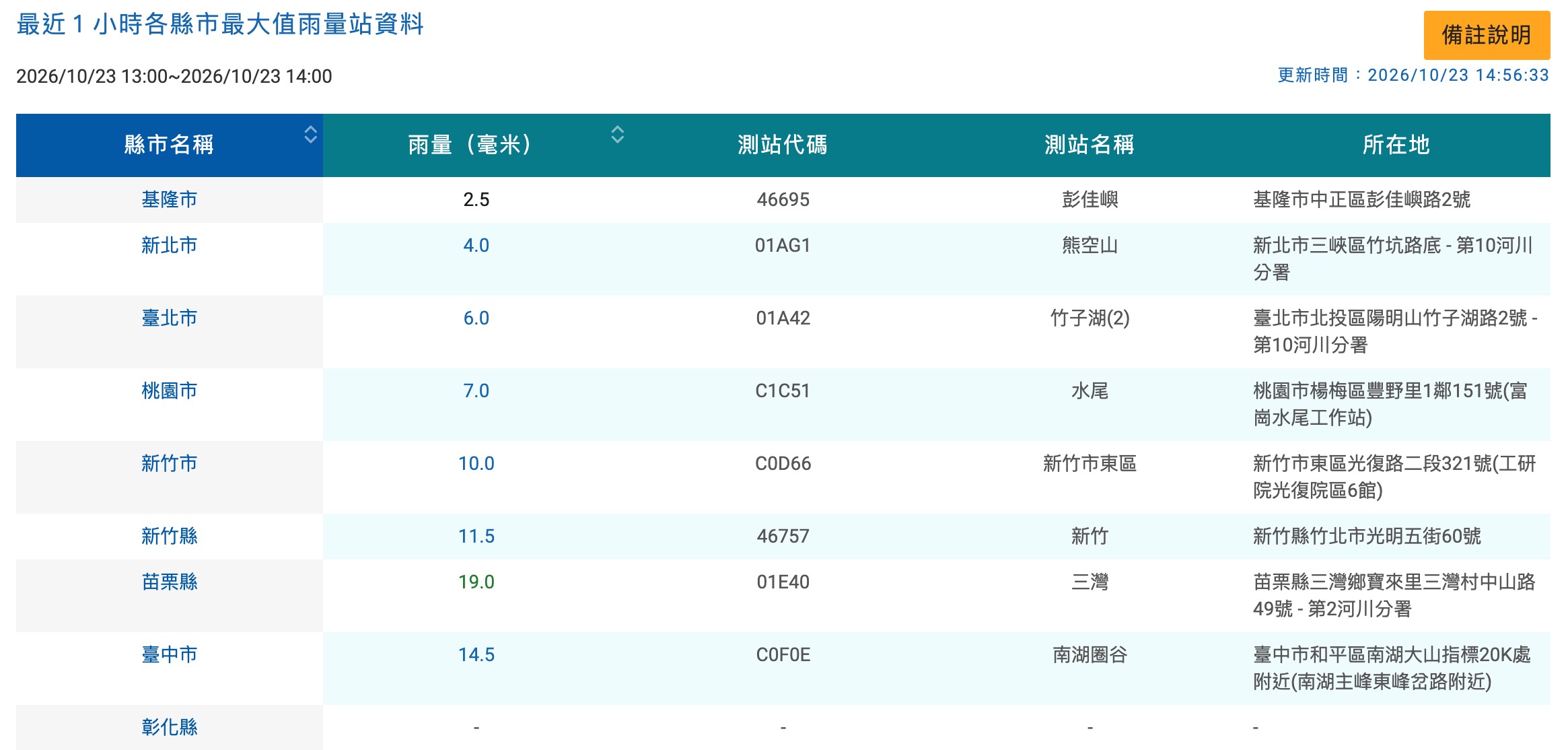Image resolution: width=1568 pixels, height=750 pixels.
Task: Select station name 南湖圈谷
Action: point(1090,654)
